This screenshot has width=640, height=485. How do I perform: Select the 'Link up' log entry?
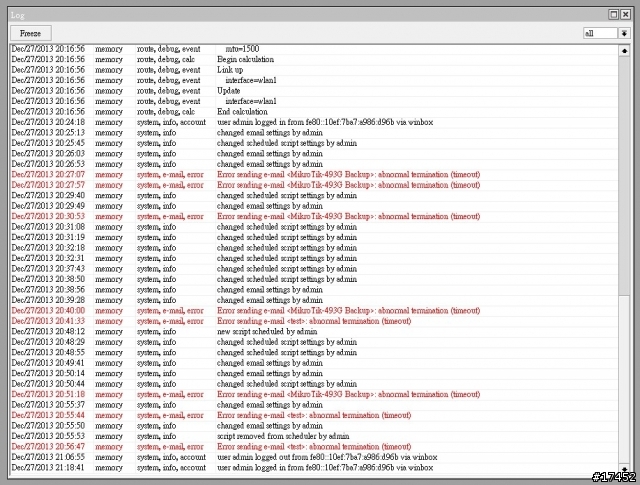314,70
